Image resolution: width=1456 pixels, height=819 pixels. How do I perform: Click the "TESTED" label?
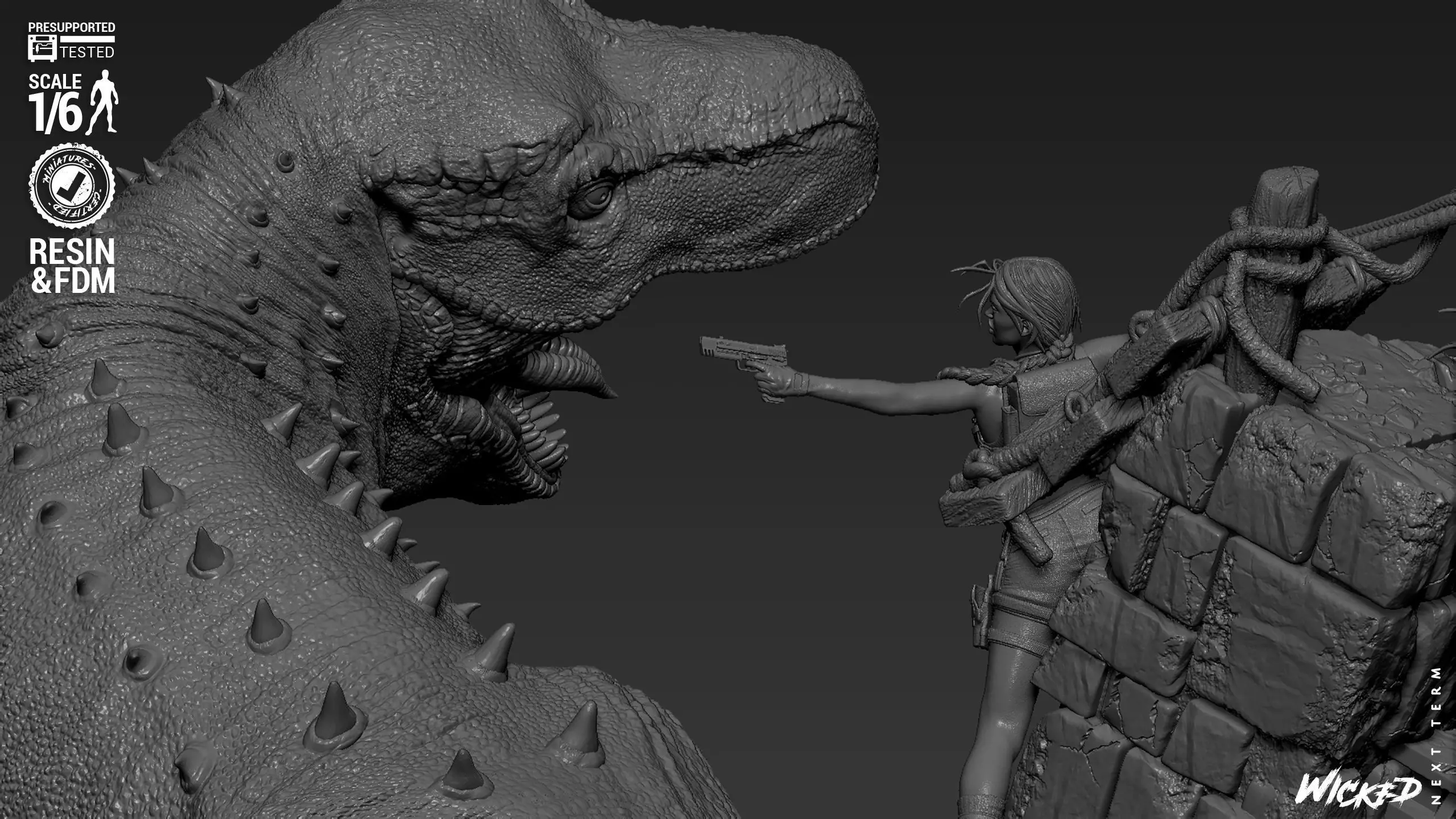tap(88, 52)
